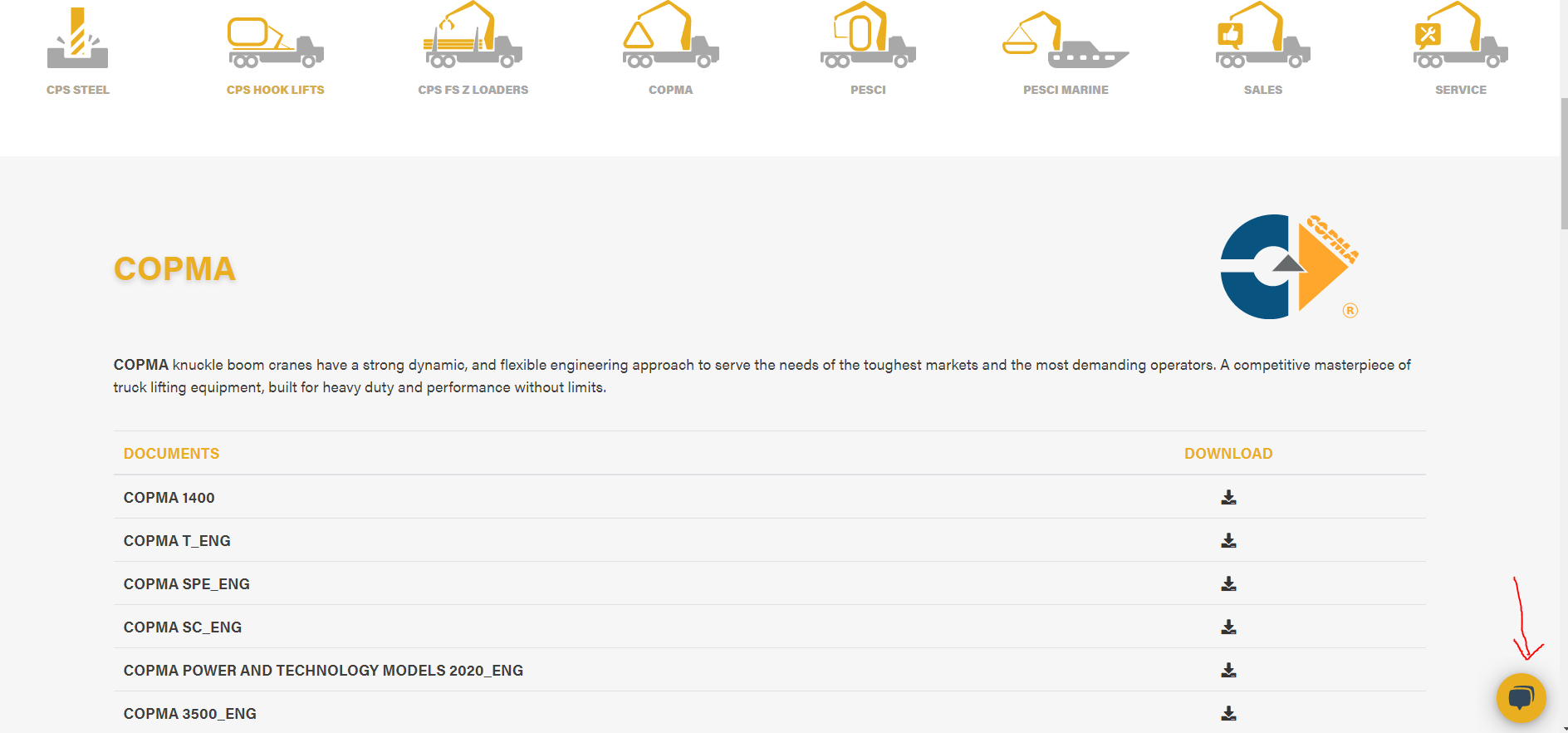
Task: Open the SALES text link
Action: [1263, 90]
